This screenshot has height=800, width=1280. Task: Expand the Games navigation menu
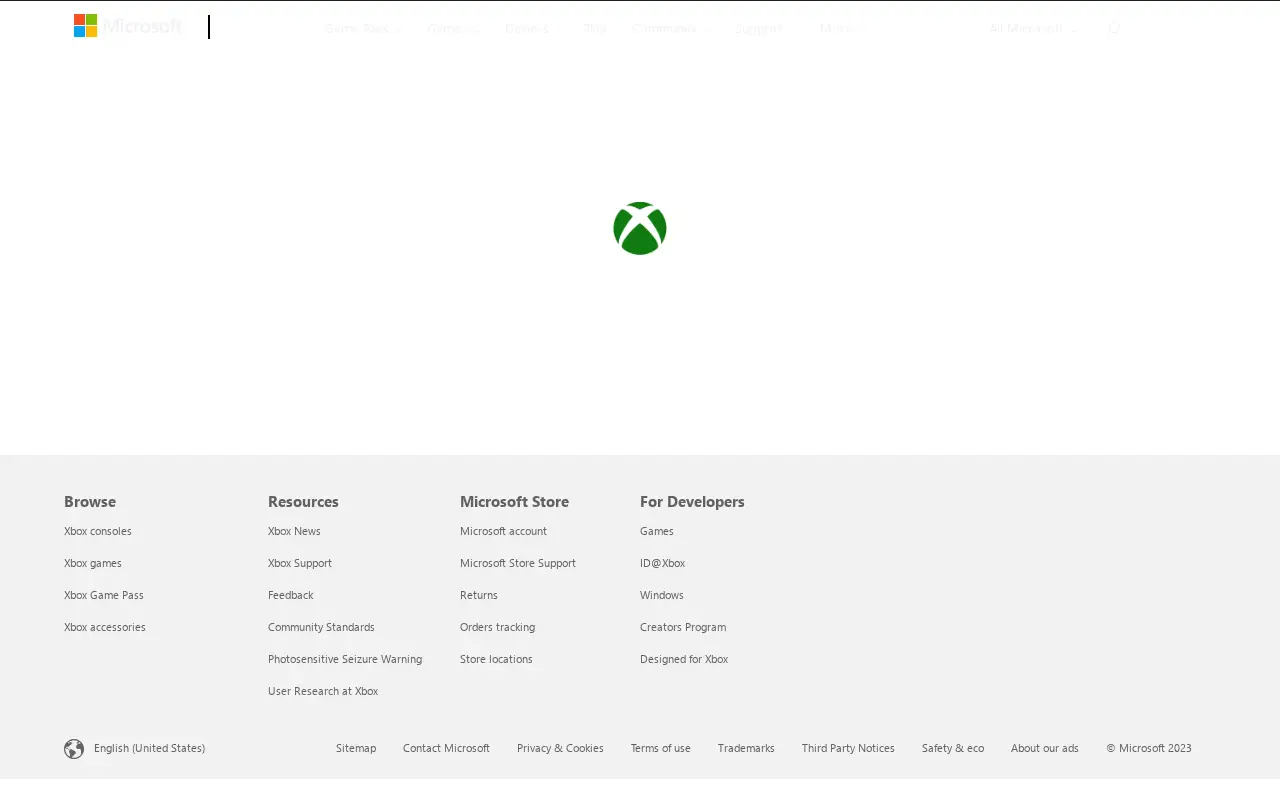point(453,28)
